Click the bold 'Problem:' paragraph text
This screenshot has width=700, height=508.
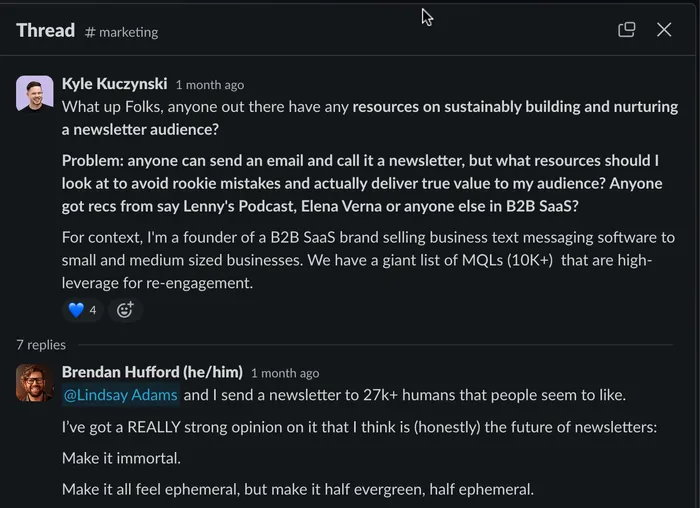point(360,183)
